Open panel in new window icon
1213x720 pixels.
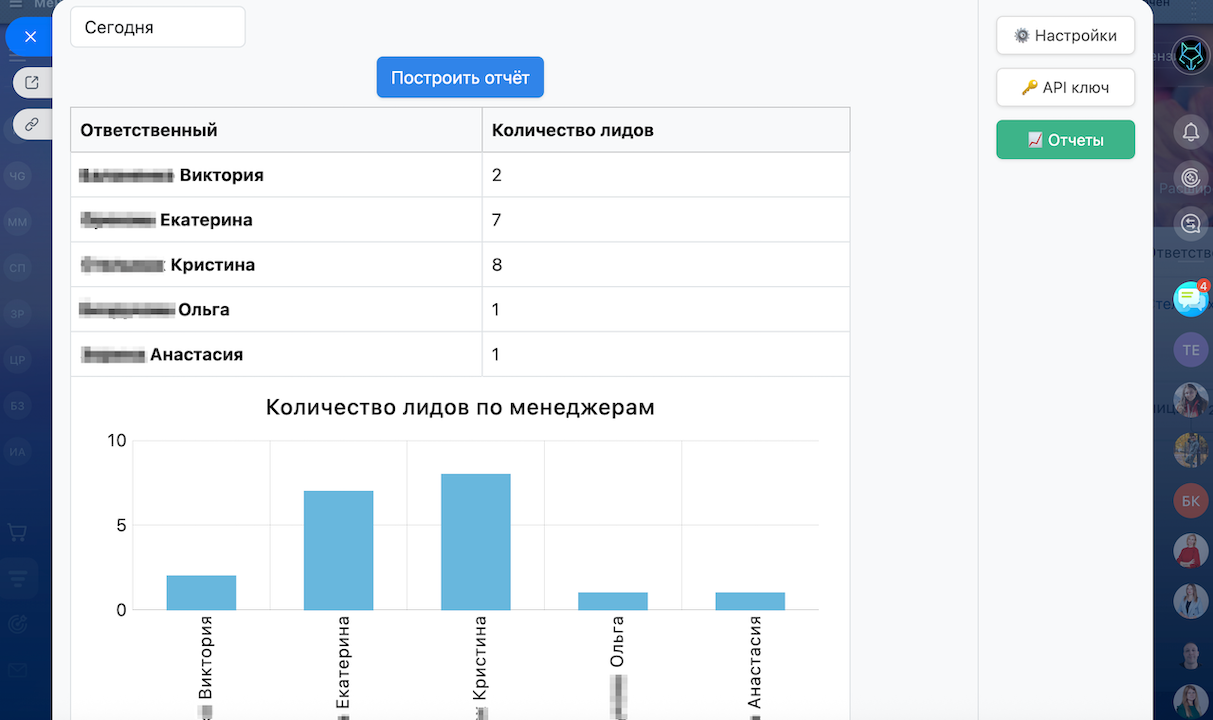pos(32,83)
